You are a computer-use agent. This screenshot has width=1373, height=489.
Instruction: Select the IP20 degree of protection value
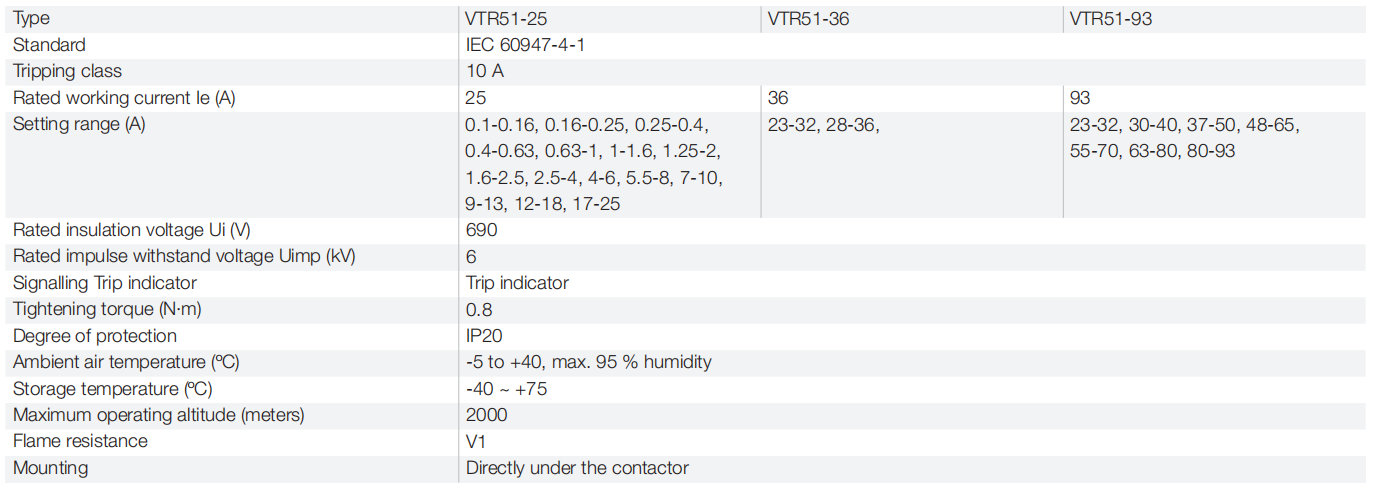[485, 336]
